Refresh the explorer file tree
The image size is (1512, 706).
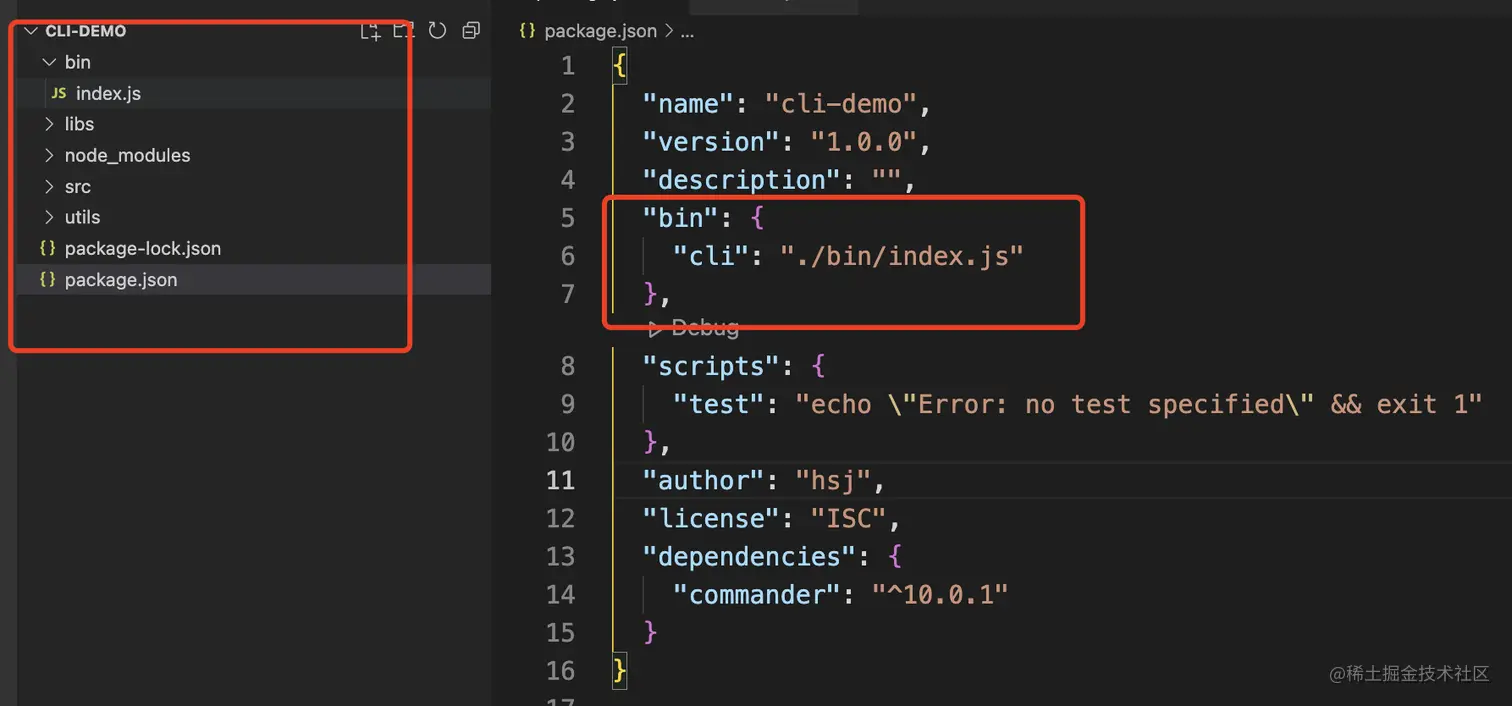coord(437,31)
